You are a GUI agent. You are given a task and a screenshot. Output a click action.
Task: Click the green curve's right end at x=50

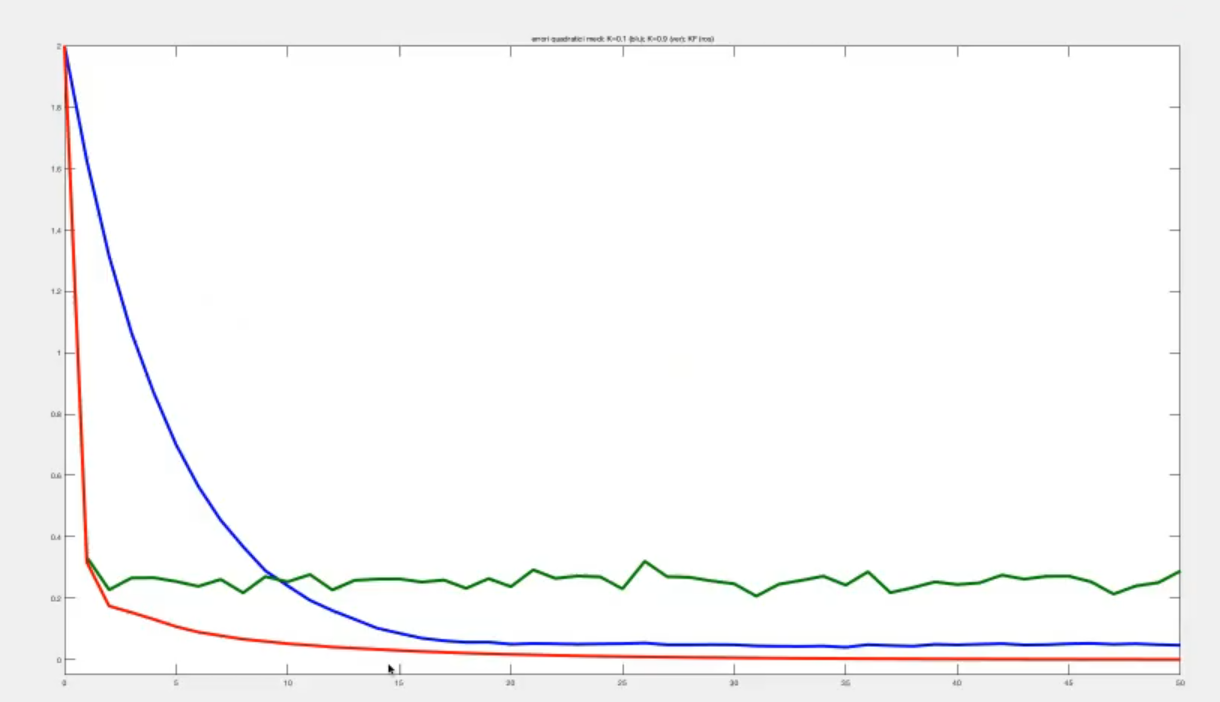pos(1179,571)
